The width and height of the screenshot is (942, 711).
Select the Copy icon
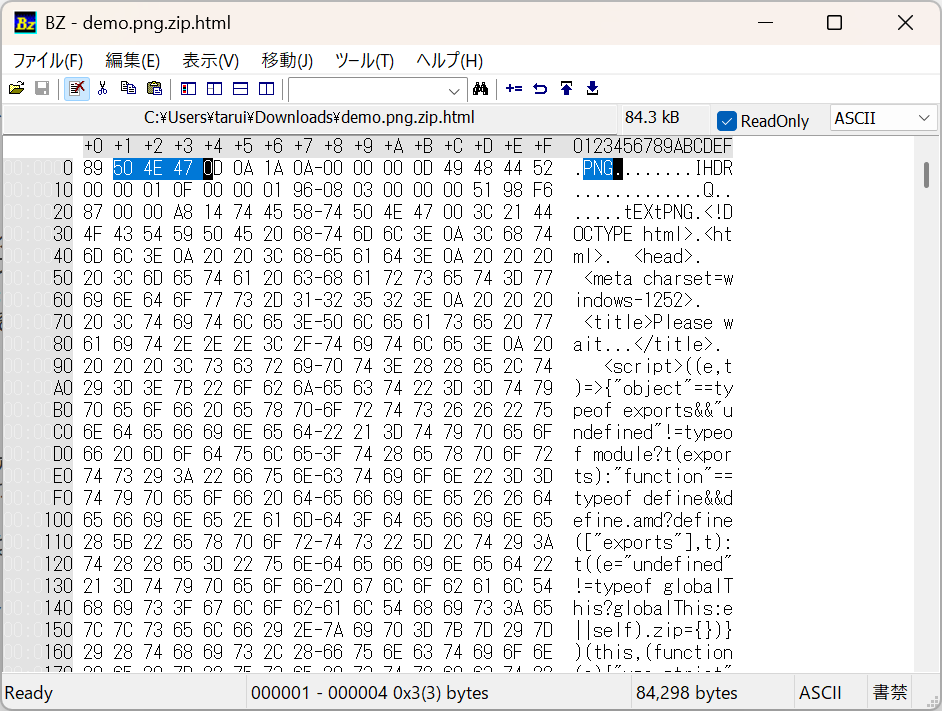[128, 89]
